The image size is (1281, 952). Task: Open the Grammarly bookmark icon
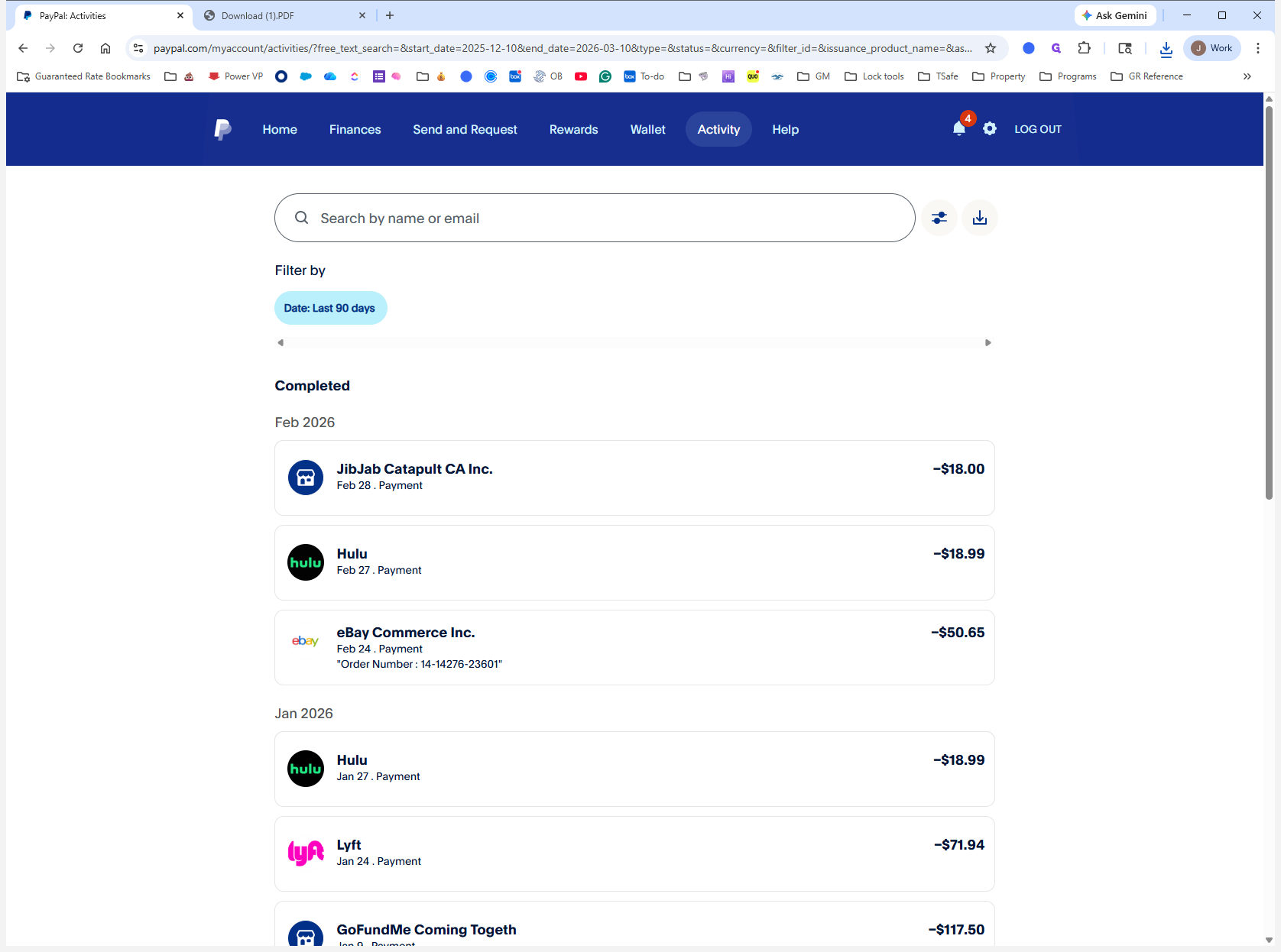point(605,76)
